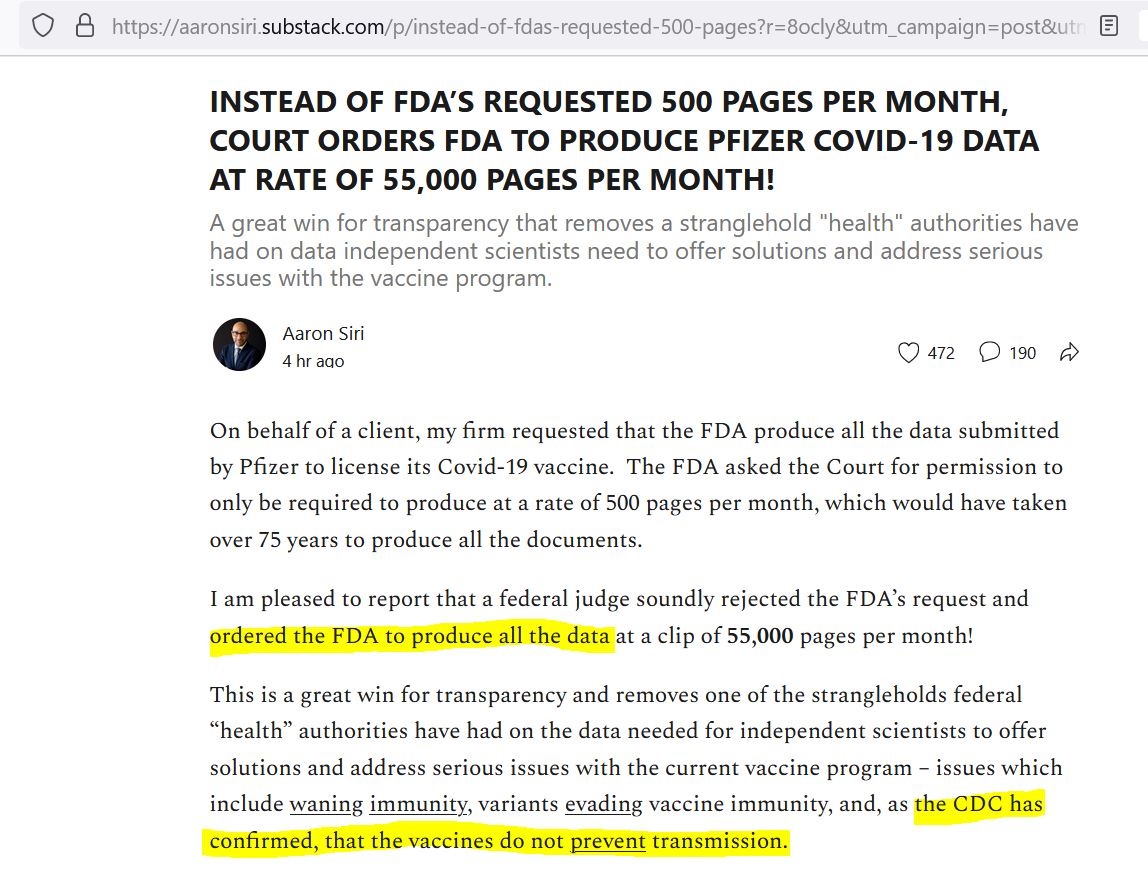Screen dimensions: 1148x884
Task: Click the bold "55,000" in the article body
Action: pyautogui.click(x=760, y=636)
